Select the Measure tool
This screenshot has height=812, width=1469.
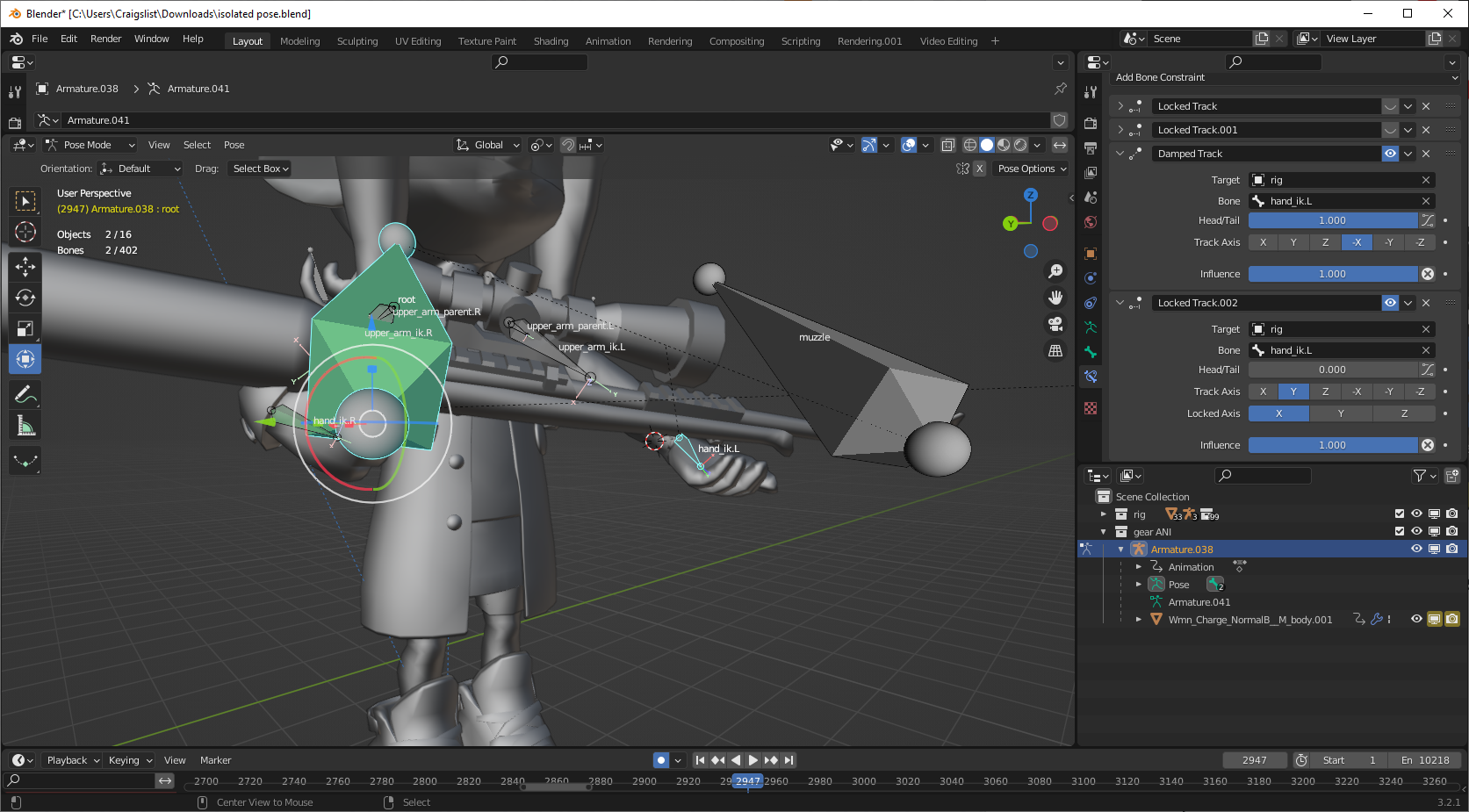pyautogui.click(x=25, y=426)
